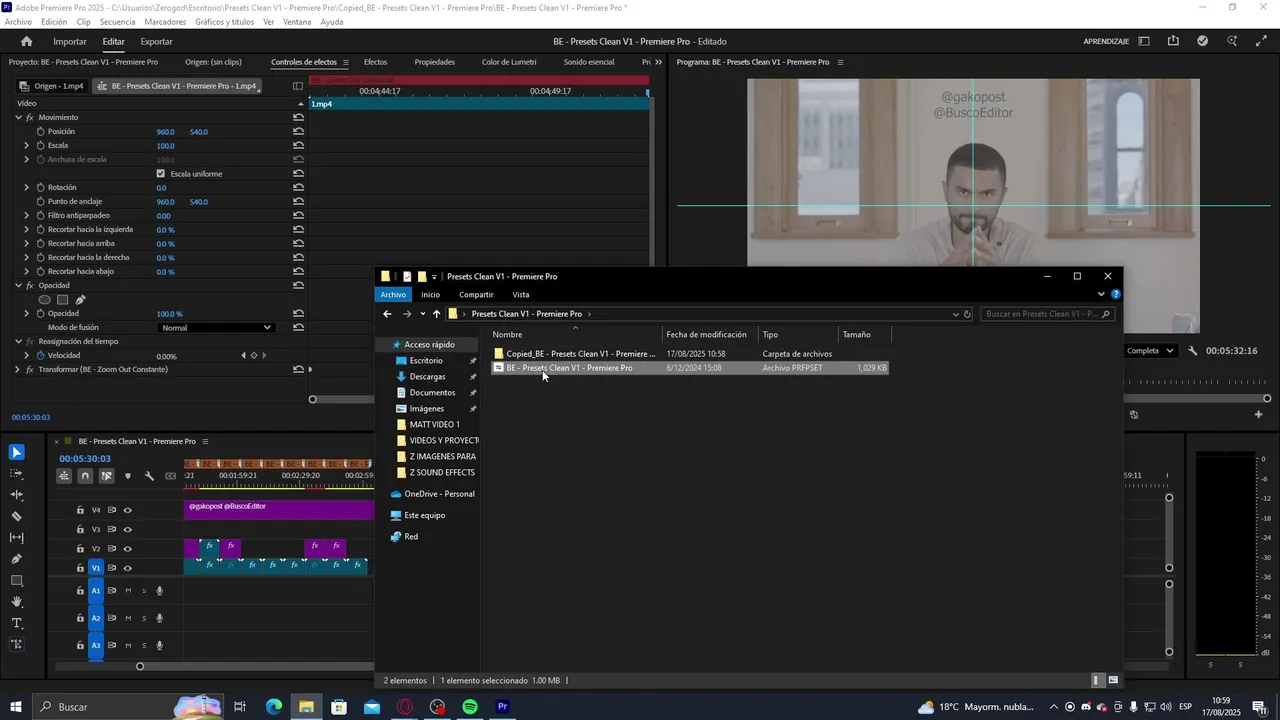This screenshot has height=720, width=1280.
Task: Expand the Rotación property
Action: [27, 187]
